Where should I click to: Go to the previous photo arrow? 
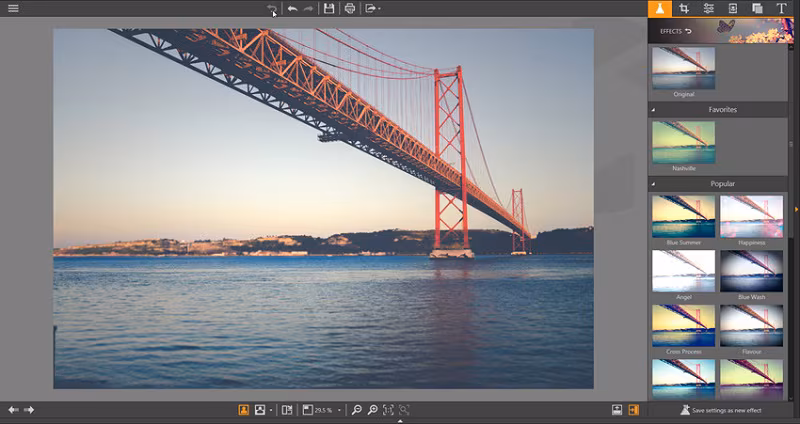[x=13, y=410]
